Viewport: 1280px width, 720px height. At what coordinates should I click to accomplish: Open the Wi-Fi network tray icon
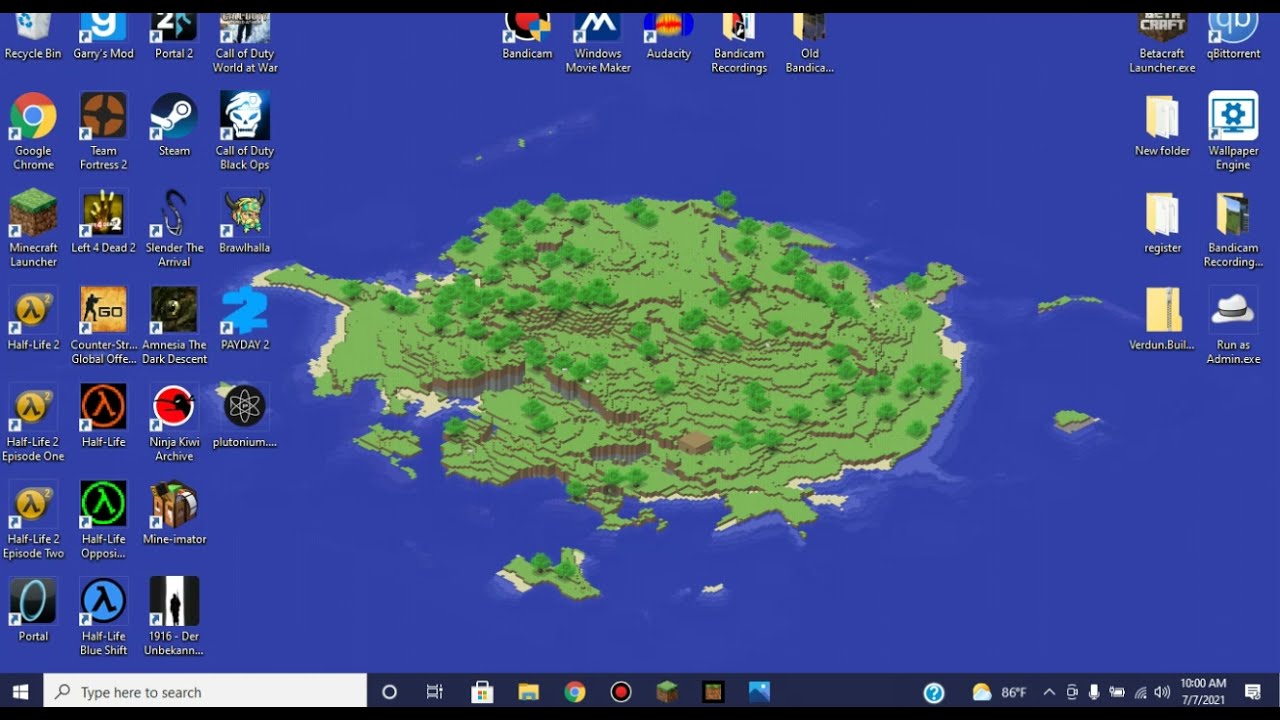click(x=1140, y=692)
